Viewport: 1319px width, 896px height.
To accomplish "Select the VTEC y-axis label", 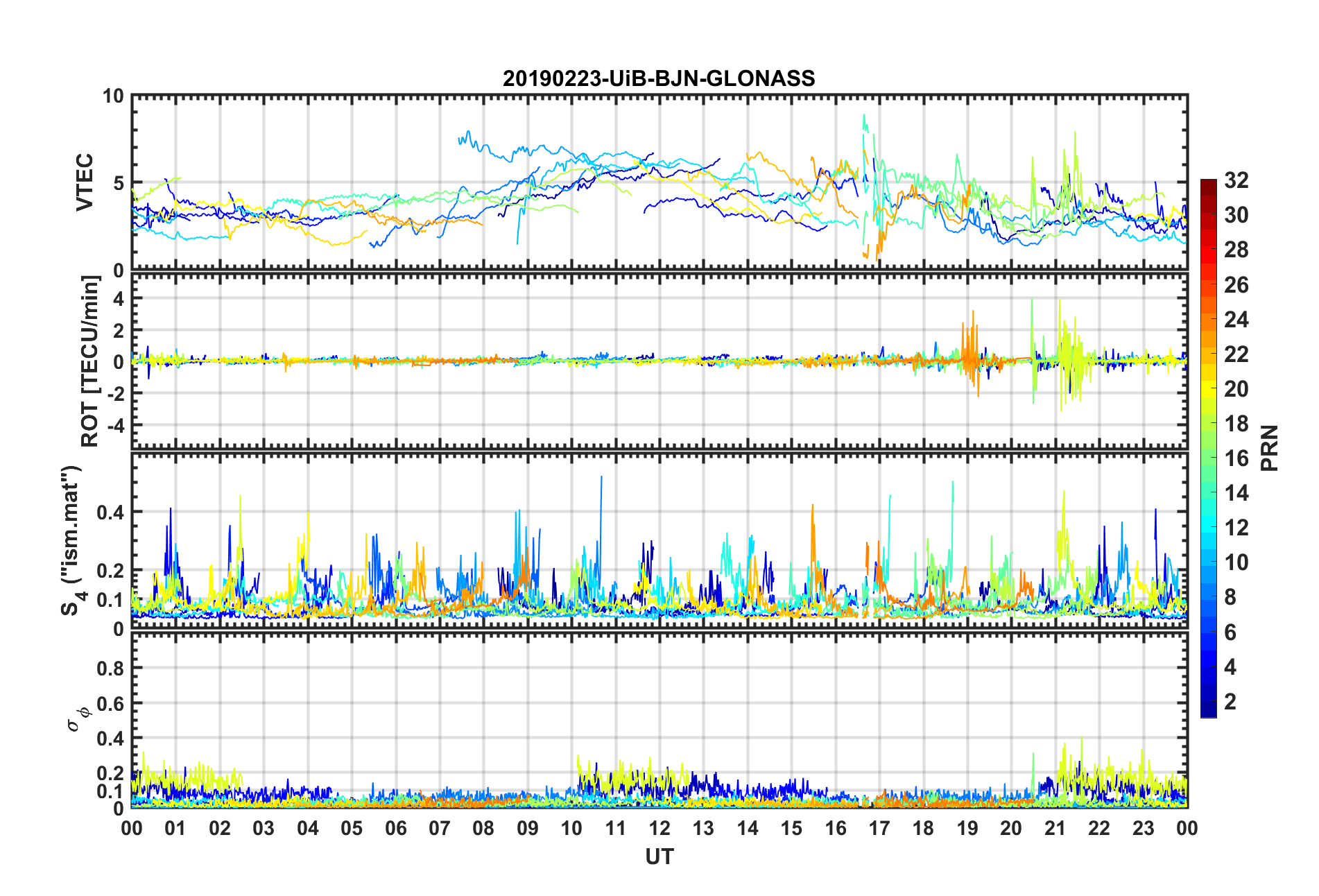I will point(85,182).
